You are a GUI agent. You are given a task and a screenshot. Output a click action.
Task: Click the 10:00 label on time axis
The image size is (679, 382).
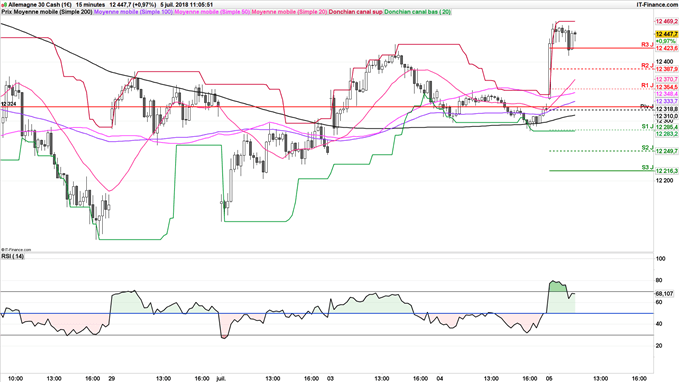tap(16, 378)
